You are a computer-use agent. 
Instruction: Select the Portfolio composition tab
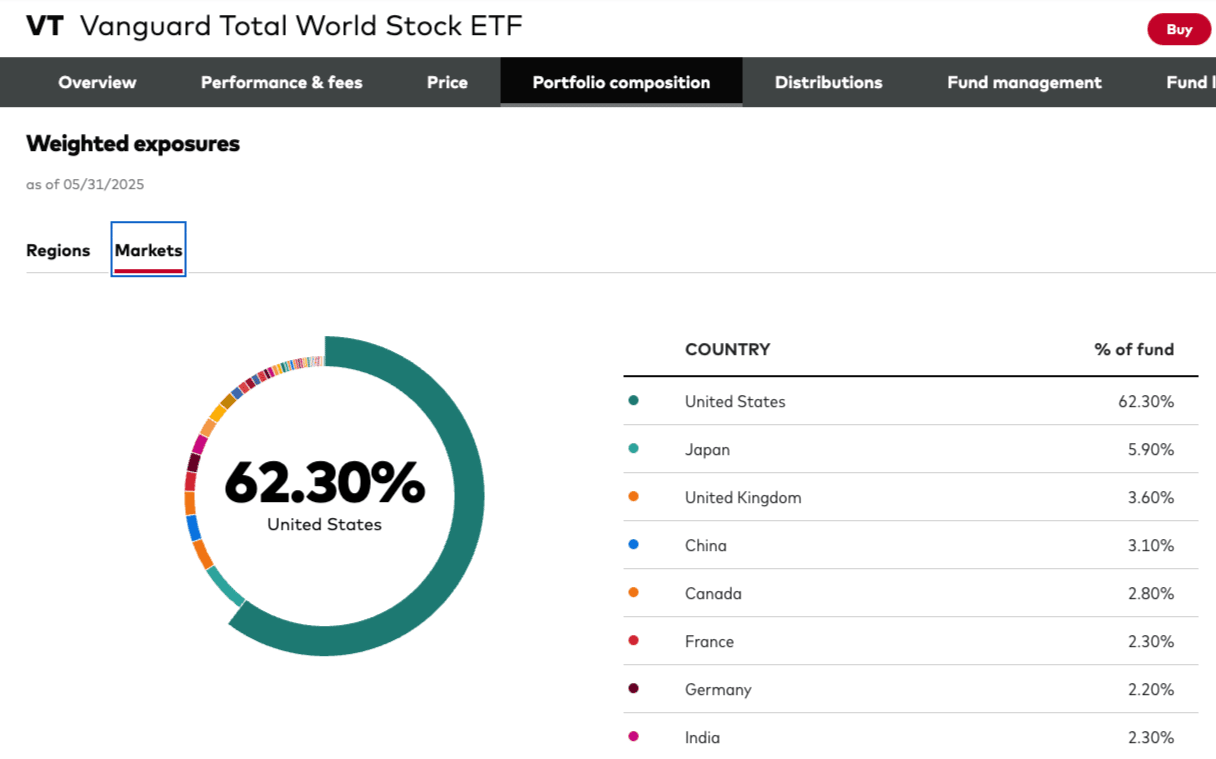click(x=621, y=83)
